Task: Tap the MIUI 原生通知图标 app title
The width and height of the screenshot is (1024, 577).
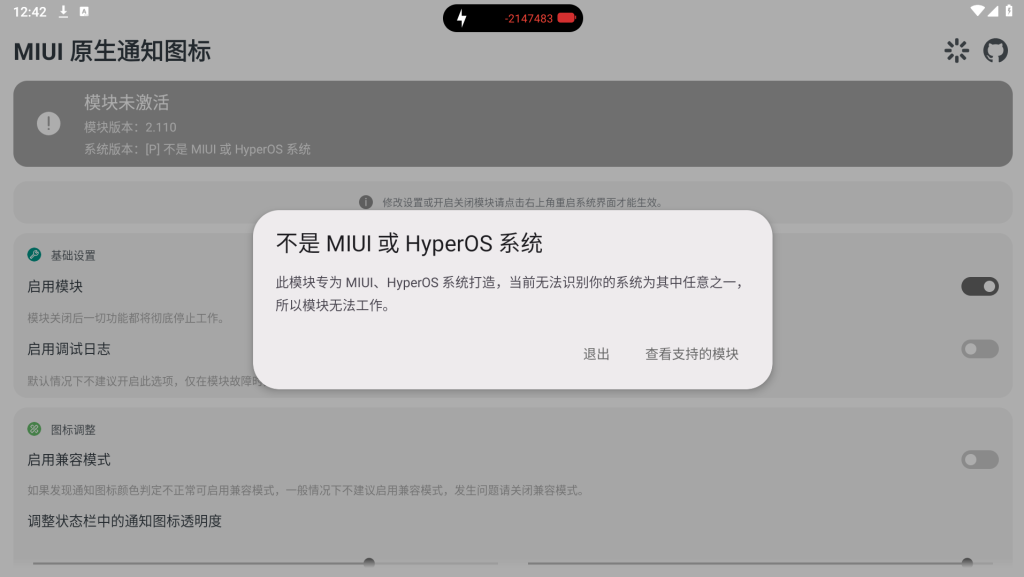Action: point(112,52)
